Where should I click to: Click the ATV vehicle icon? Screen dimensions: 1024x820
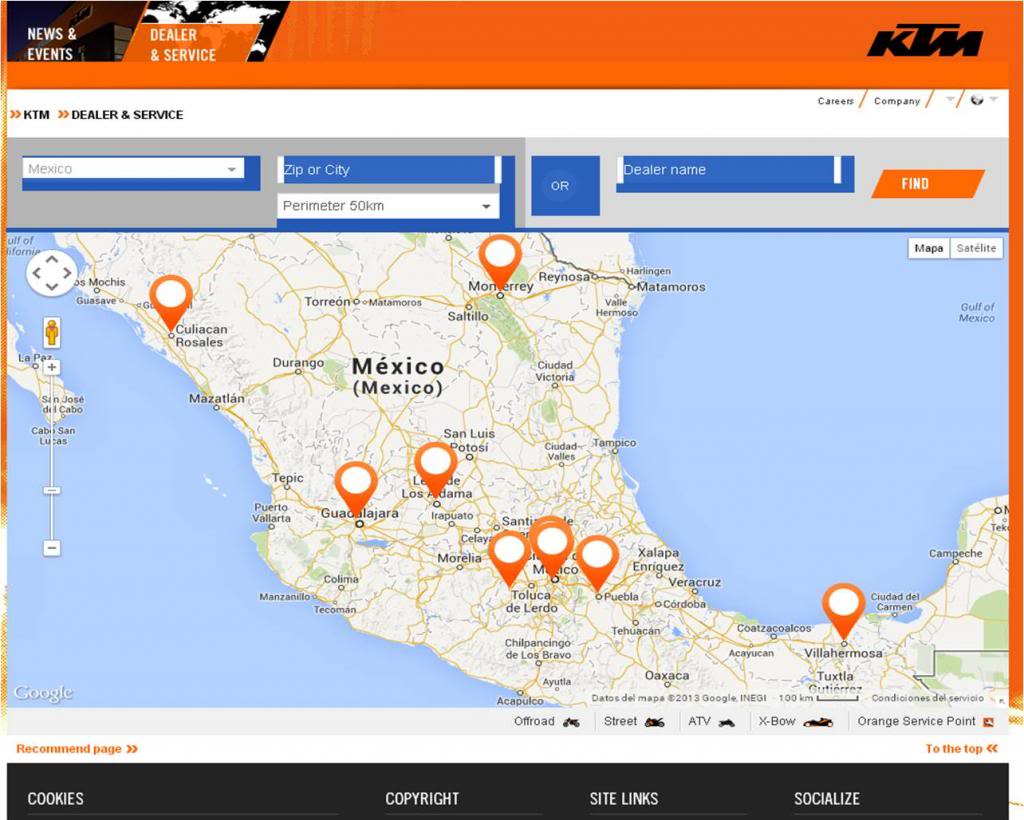point(726,722)
